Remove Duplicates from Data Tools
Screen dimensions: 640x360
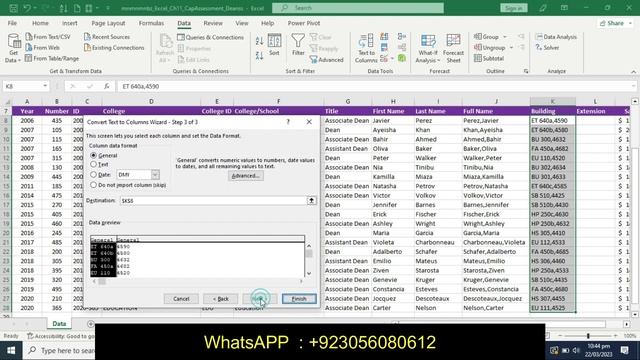[x=384, y=48]
